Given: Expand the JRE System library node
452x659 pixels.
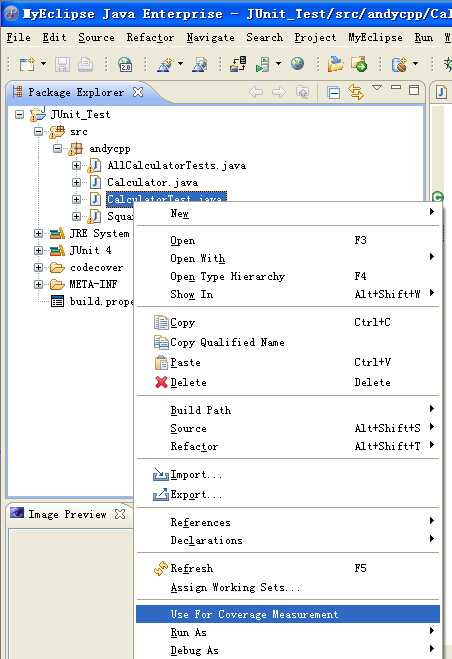Looking at the screenshot, I should click(38, 233).
